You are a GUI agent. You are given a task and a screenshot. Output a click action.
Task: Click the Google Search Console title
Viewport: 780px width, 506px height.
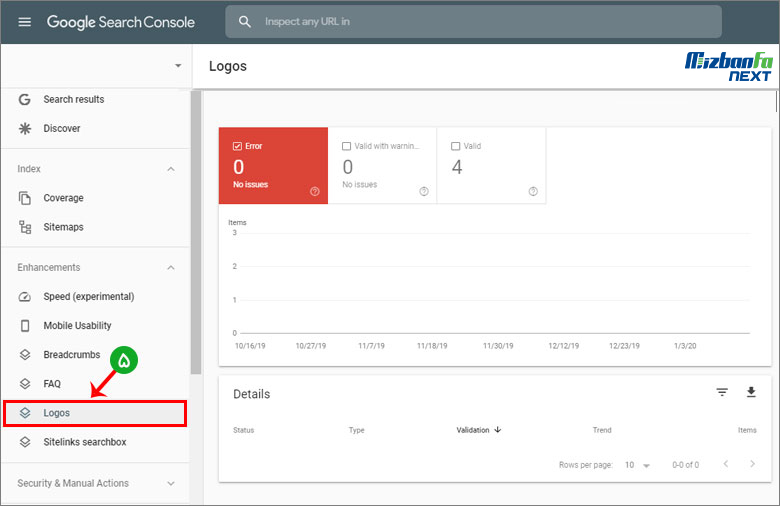121,22
